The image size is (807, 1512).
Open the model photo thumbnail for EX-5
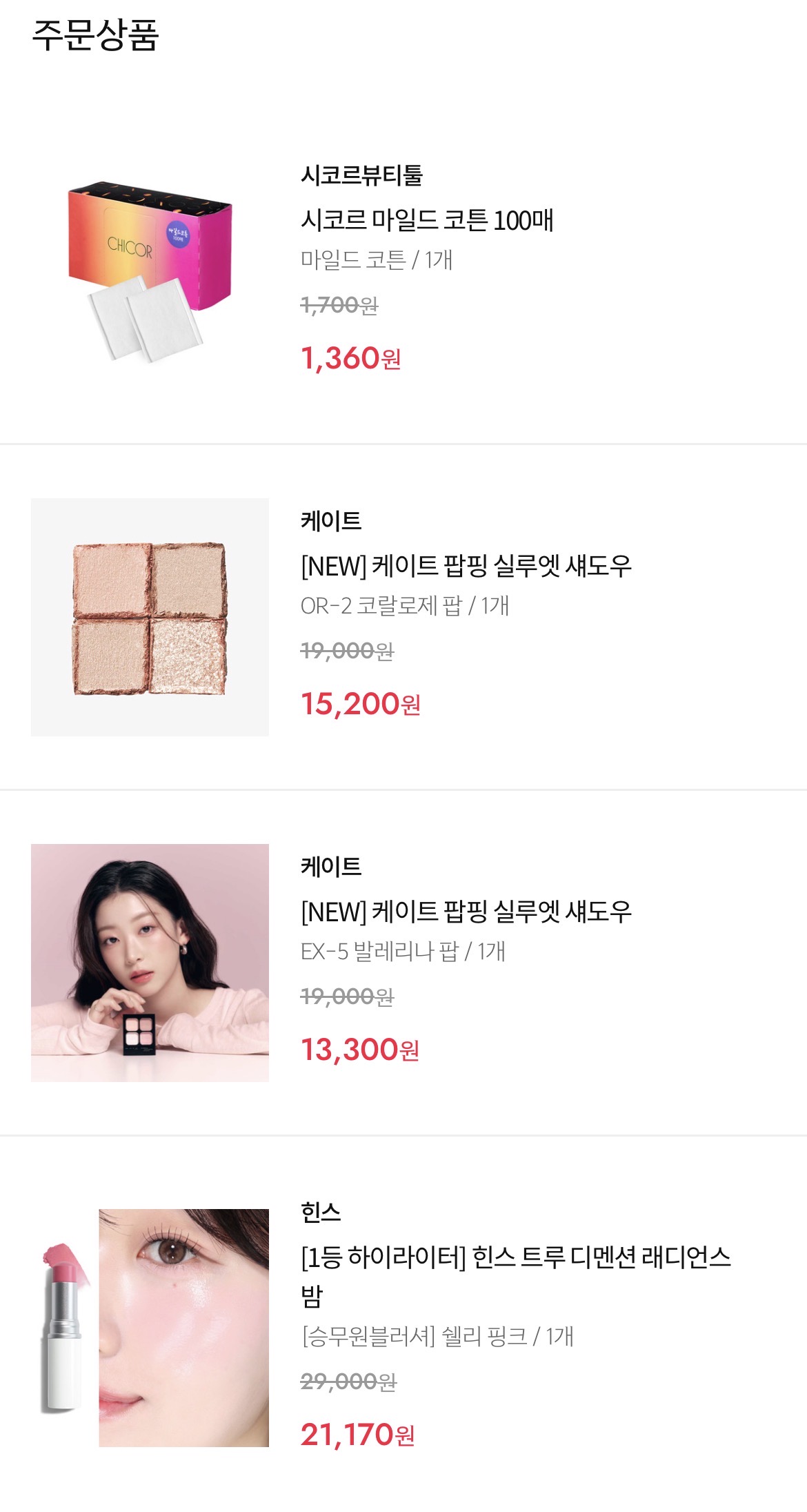150,963
